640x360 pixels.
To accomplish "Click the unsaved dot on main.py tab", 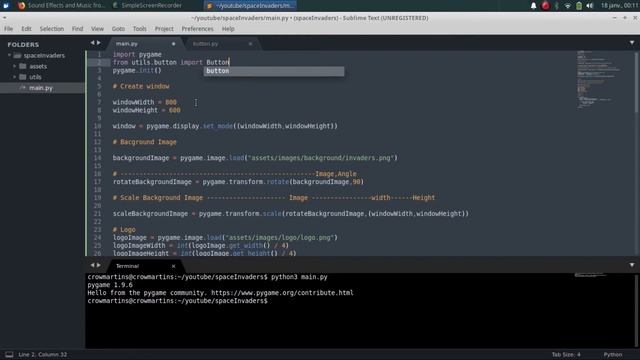I will click(173, 44).
